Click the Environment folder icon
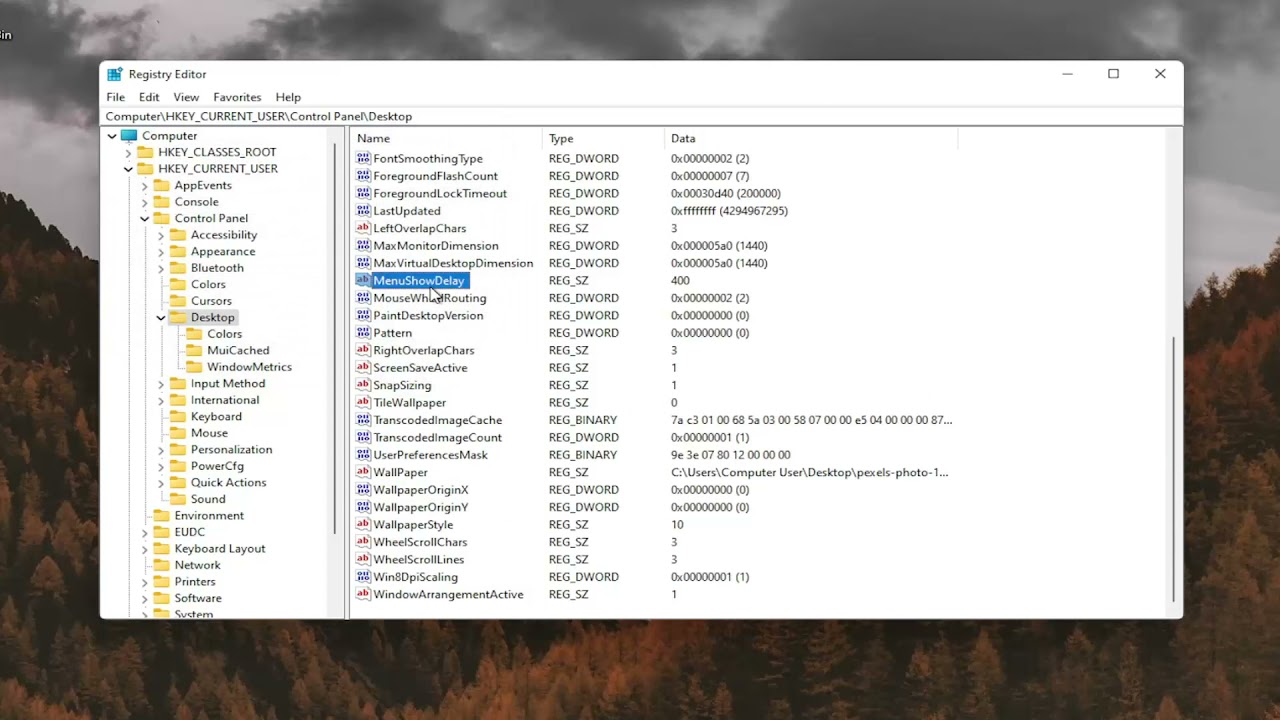 coord(162,516)
